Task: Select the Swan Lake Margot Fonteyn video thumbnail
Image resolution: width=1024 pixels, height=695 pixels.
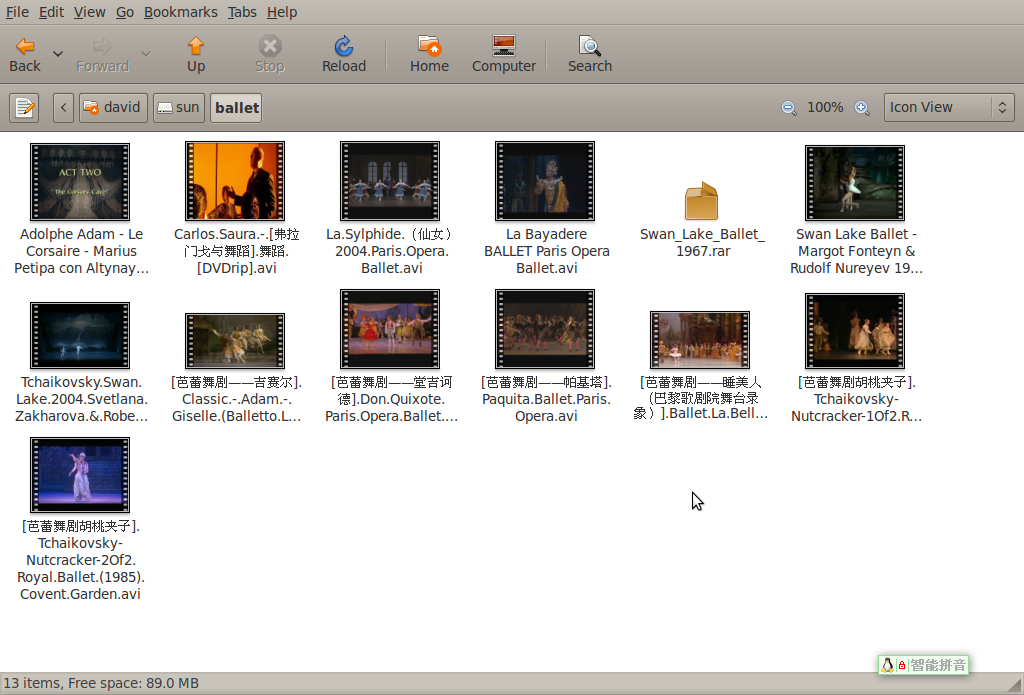Action: coord(855,183)
